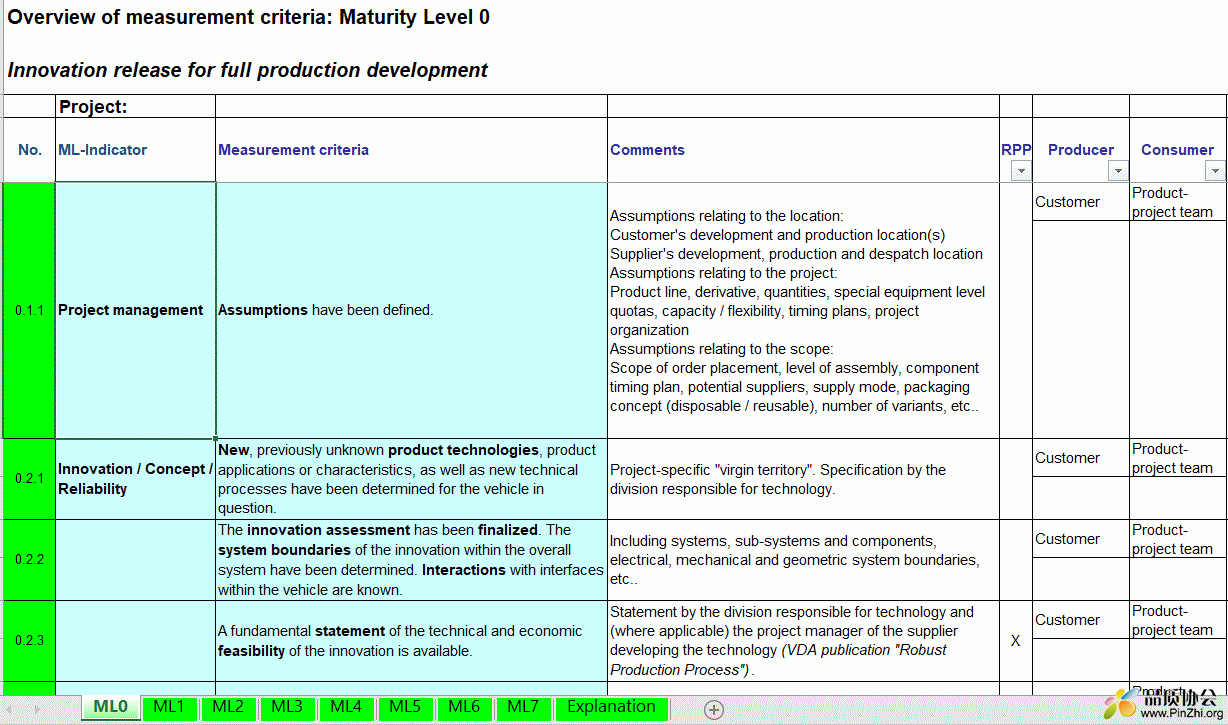Select the criteria cell about new product technologies
The image size is (1228, 725).
click(411, 479)
